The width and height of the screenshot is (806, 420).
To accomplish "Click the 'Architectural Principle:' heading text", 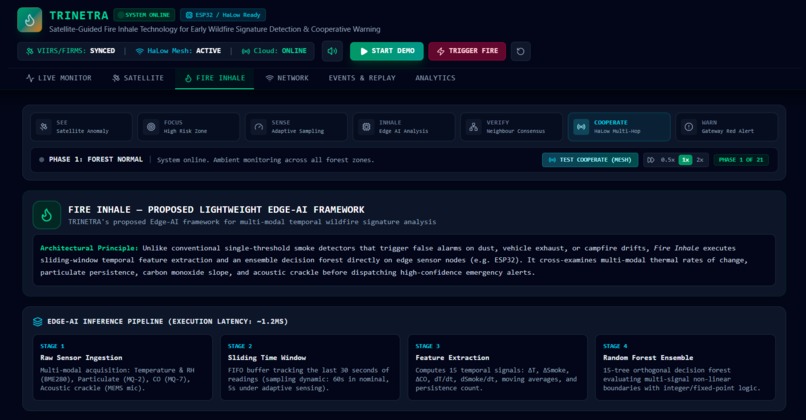I will [89, 248].
